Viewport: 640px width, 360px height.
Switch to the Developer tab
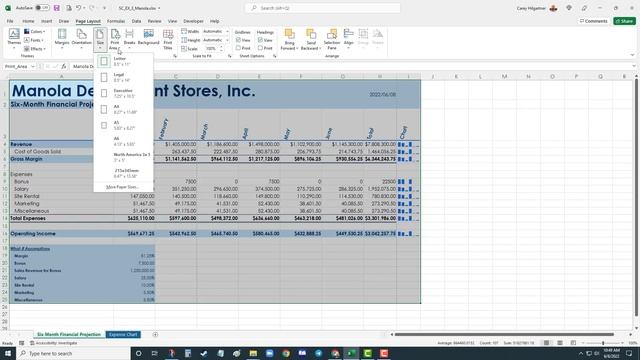click(193, 21)
